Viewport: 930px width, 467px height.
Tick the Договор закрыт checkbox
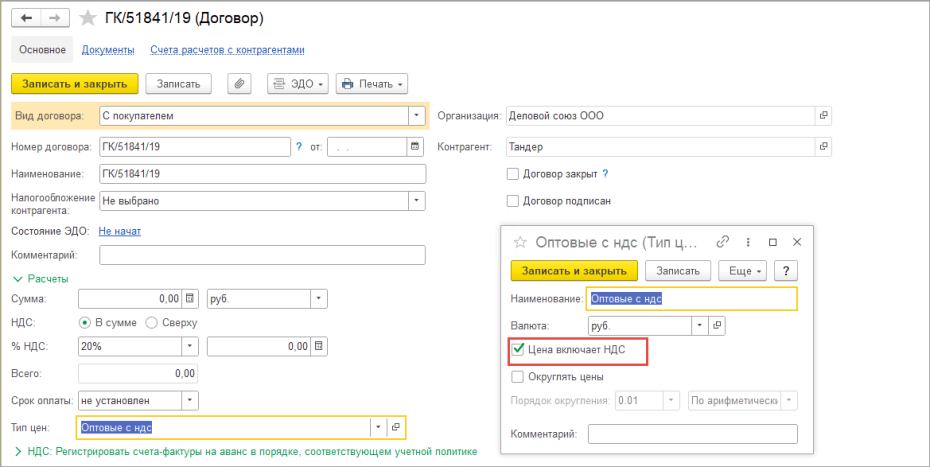click(x=512, y=174)
